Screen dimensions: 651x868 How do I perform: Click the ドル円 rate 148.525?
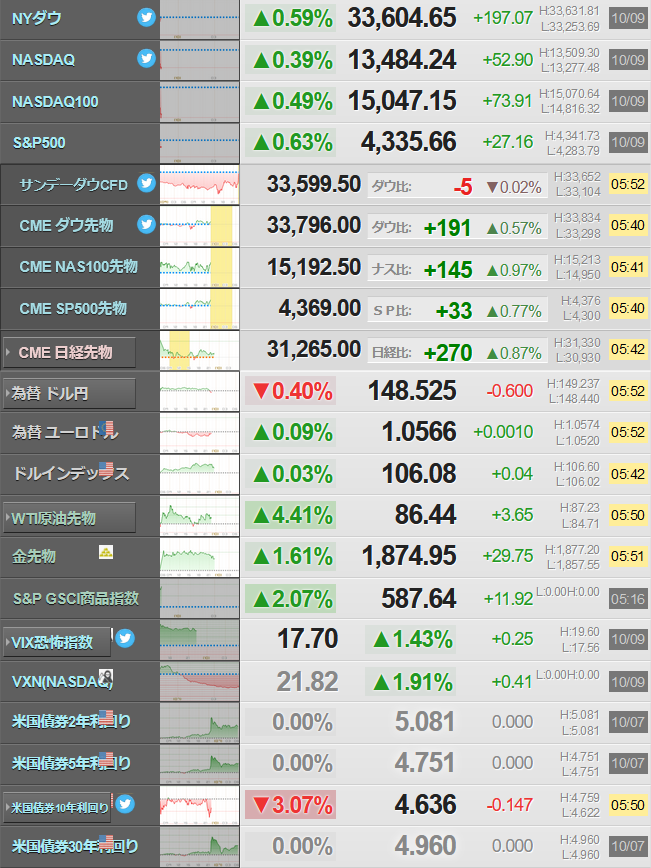[412, 391]
